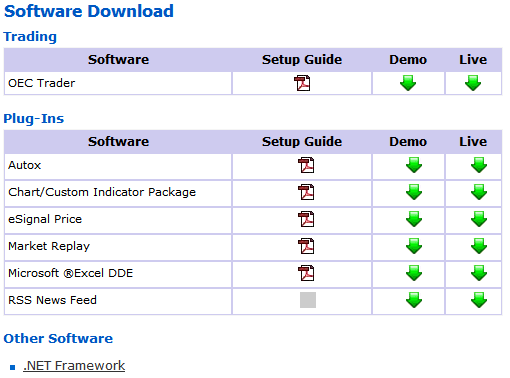510x378 pixels.
Task: Click the gray RSS News Feed setup guide placeholder
Action: click(x=308, y=300)
